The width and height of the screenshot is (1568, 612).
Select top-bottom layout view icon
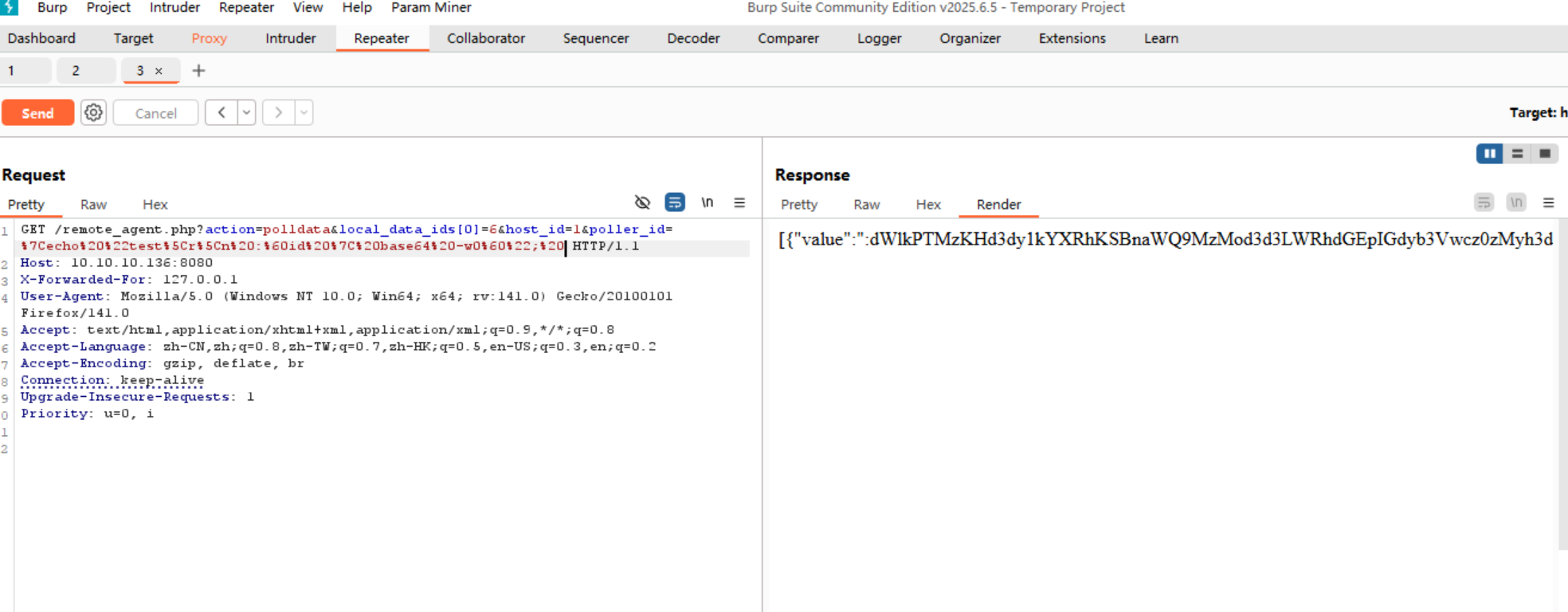[1517, 153]
